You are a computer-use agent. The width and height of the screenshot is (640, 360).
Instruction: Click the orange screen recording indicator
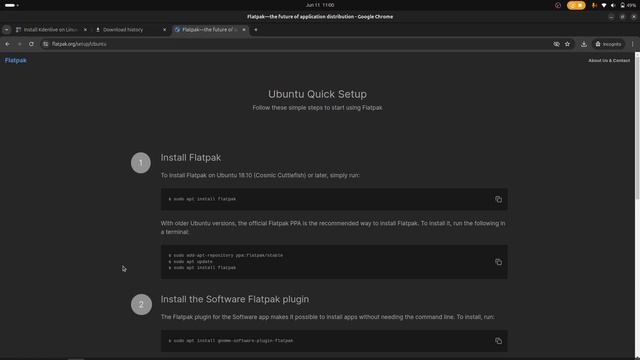576,5
